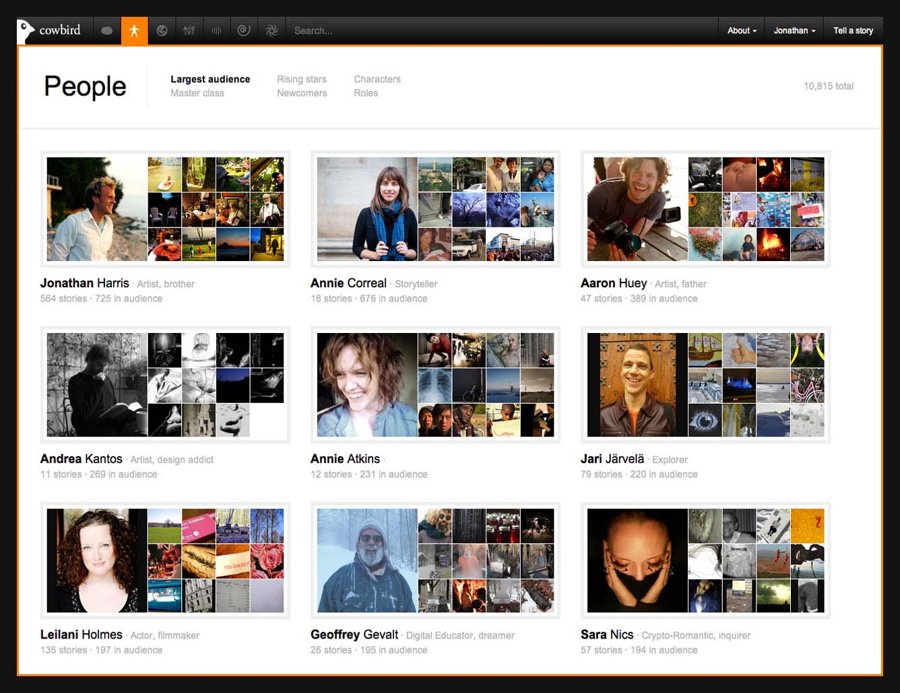The width and height of the screenshot is (900, 693).
Task: Open Jari Järvelä's profile name link
Action: pos(614,459)
